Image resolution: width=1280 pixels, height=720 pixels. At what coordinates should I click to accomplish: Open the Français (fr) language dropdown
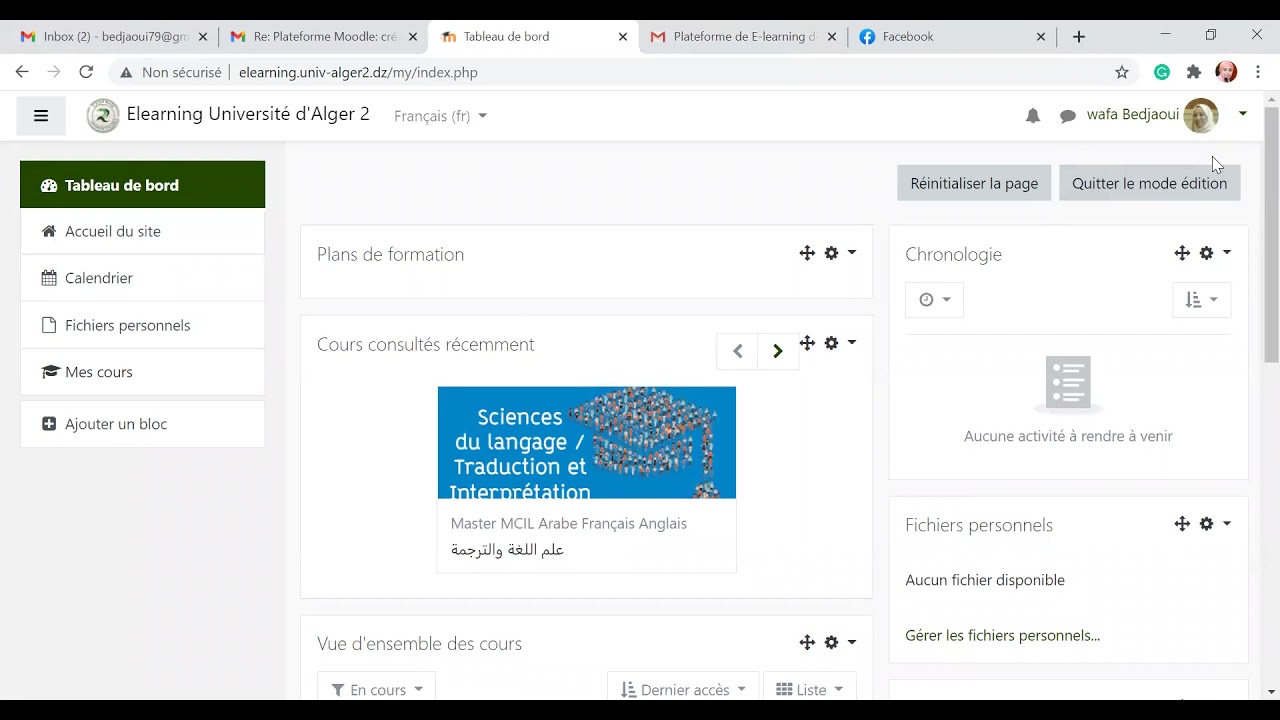point(440,116)
